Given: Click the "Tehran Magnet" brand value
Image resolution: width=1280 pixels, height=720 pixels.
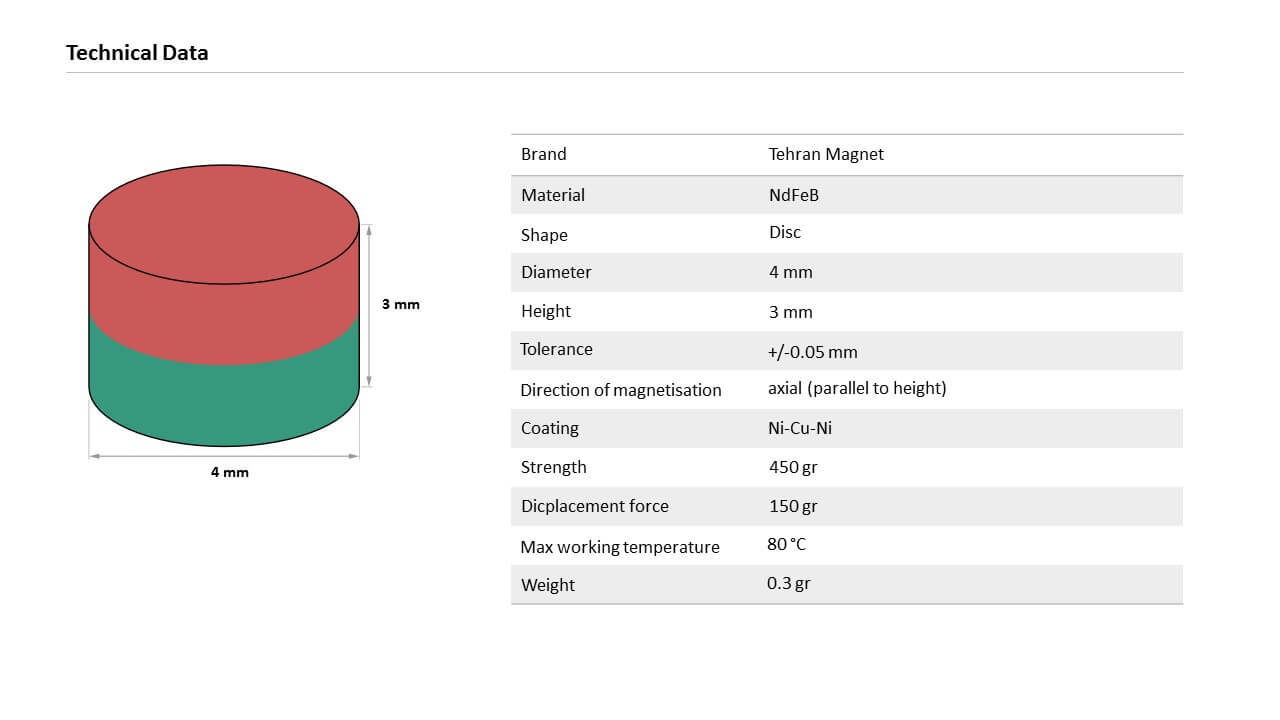Looking at the screenshot, I should (x=826, y=154).
